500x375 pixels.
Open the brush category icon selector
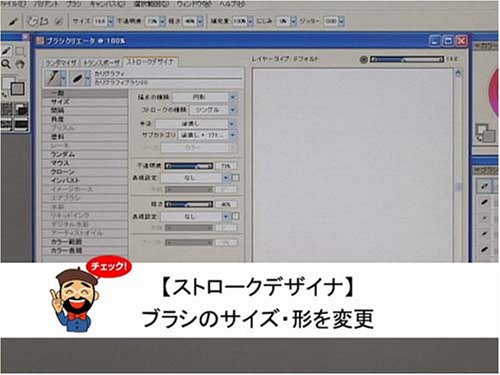point(55,78)
